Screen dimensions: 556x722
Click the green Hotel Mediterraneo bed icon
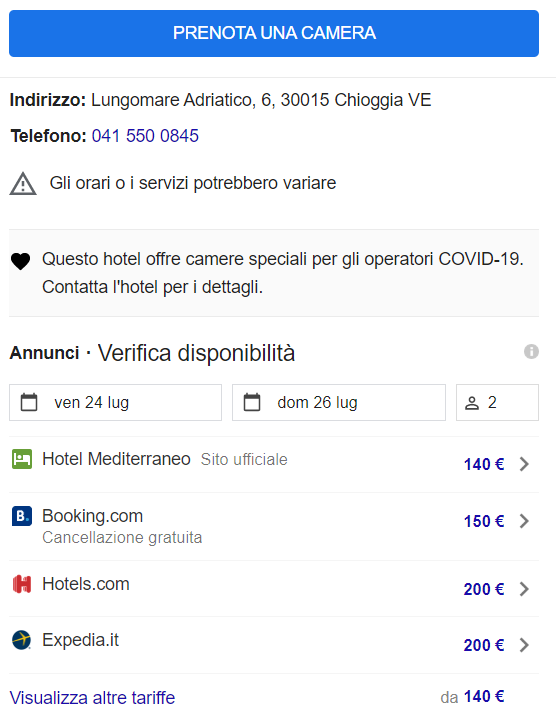click(22, 459)
